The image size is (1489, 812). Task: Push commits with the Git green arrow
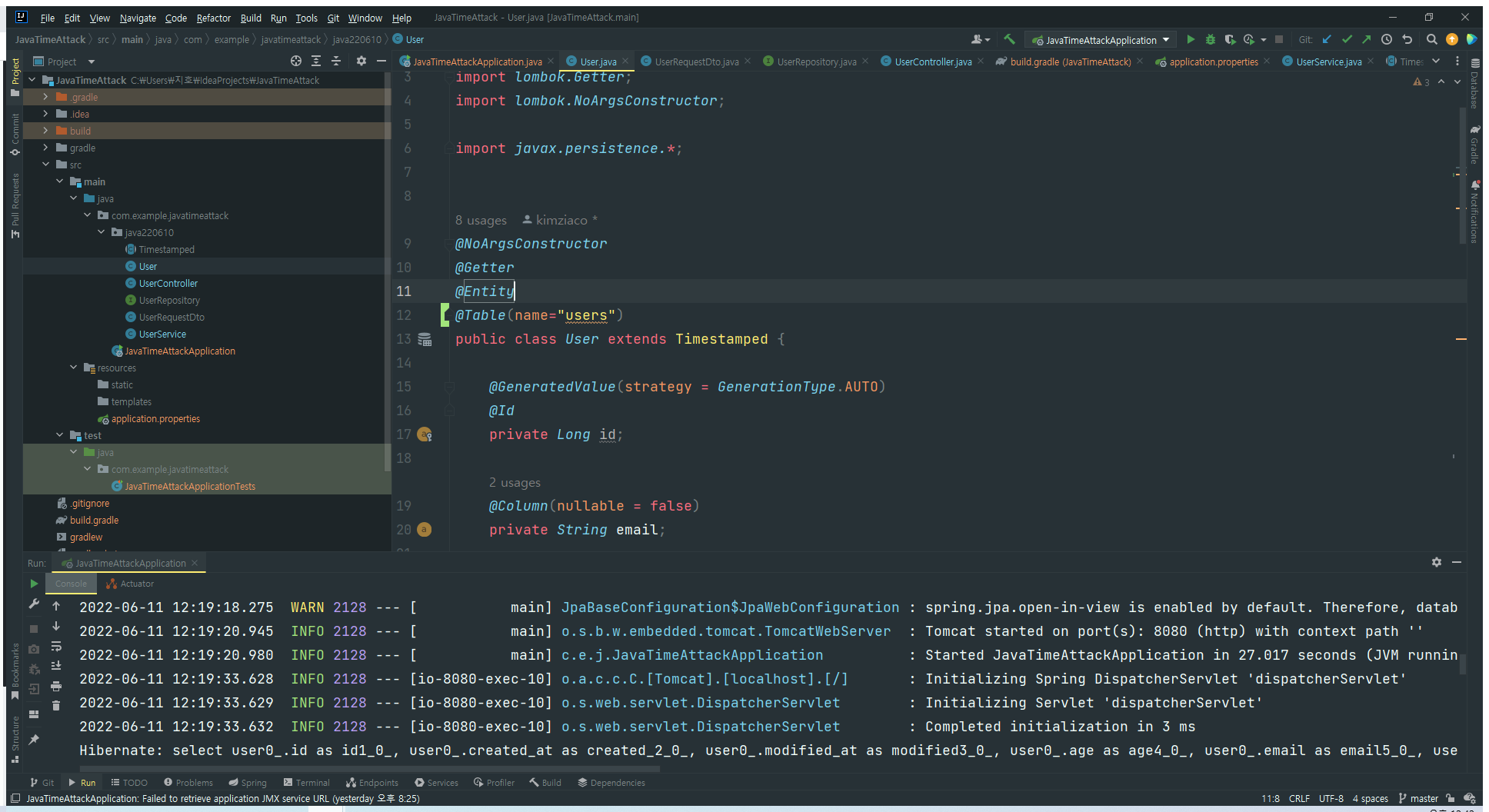click(x=1366, y=39)
